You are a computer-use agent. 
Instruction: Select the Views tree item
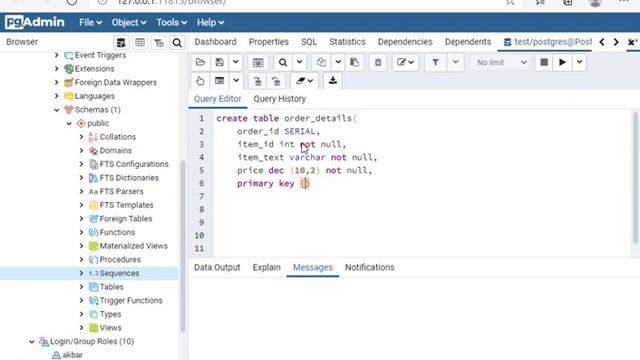pyautogui.click(x=110, y=328)
